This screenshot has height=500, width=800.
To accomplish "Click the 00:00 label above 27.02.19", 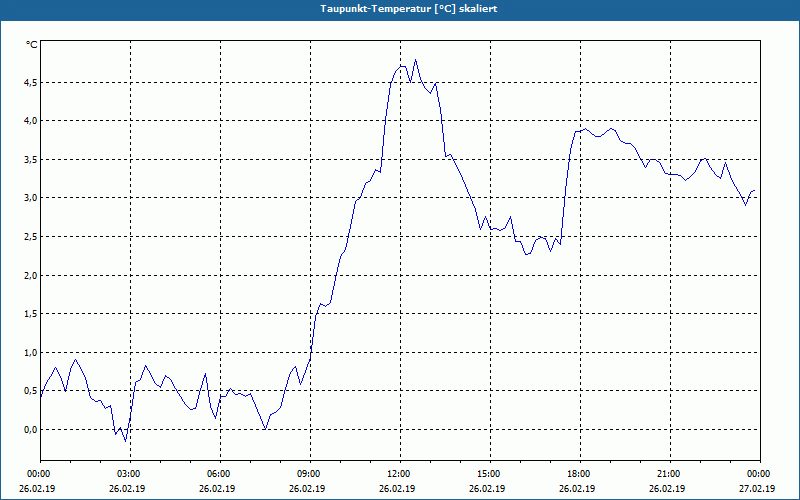I will 760,474.
